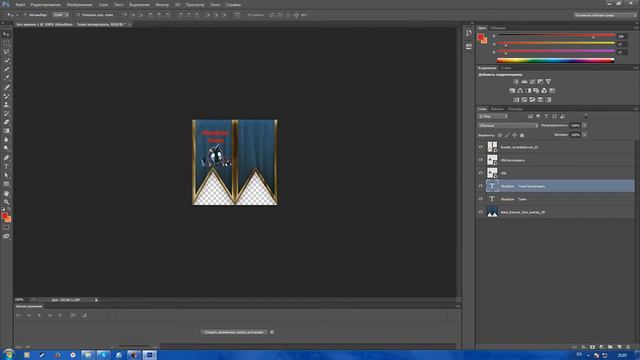Viewport: 640px width, 360px height.
Task: Open the layer filter kind dropdown
Action: click(493, 116)
